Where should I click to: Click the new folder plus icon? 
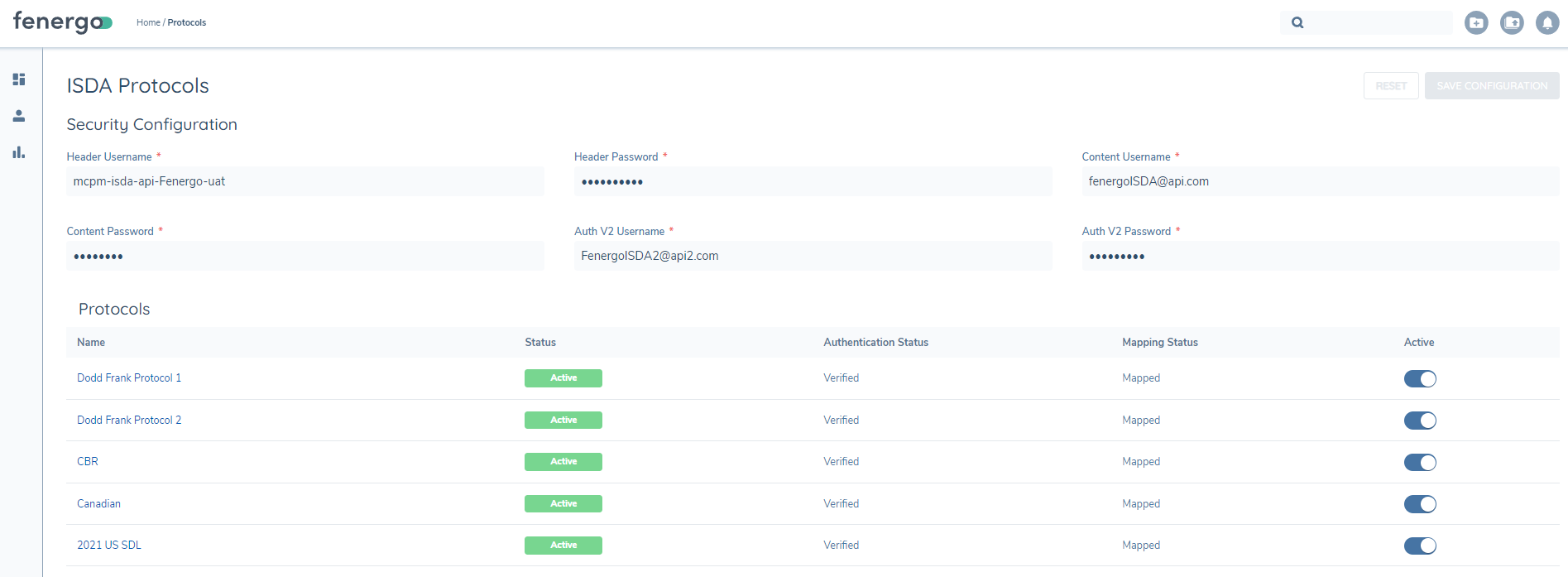(x=1475, y=23)
